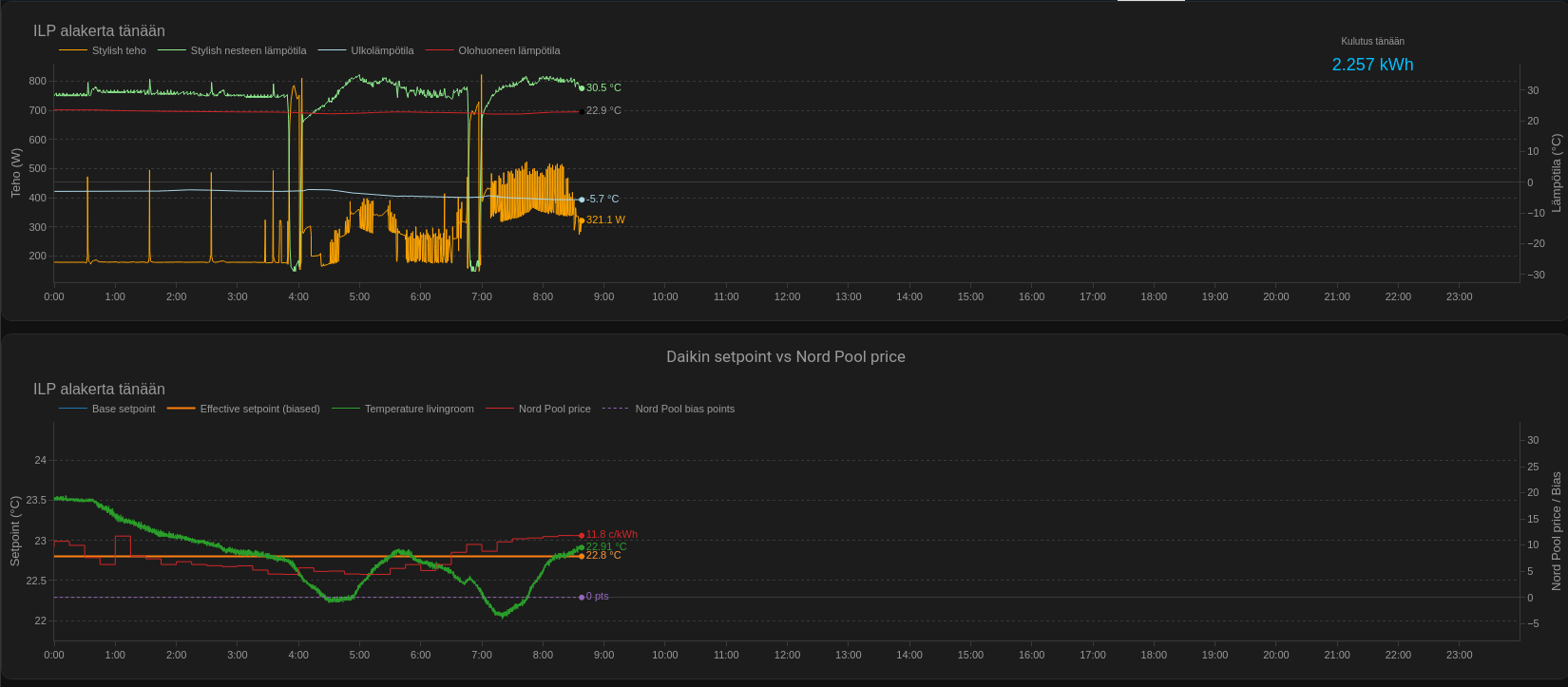Select the 11.8 c/kWh price marker
Viewport: 1568px width, 687px height.
582,535
